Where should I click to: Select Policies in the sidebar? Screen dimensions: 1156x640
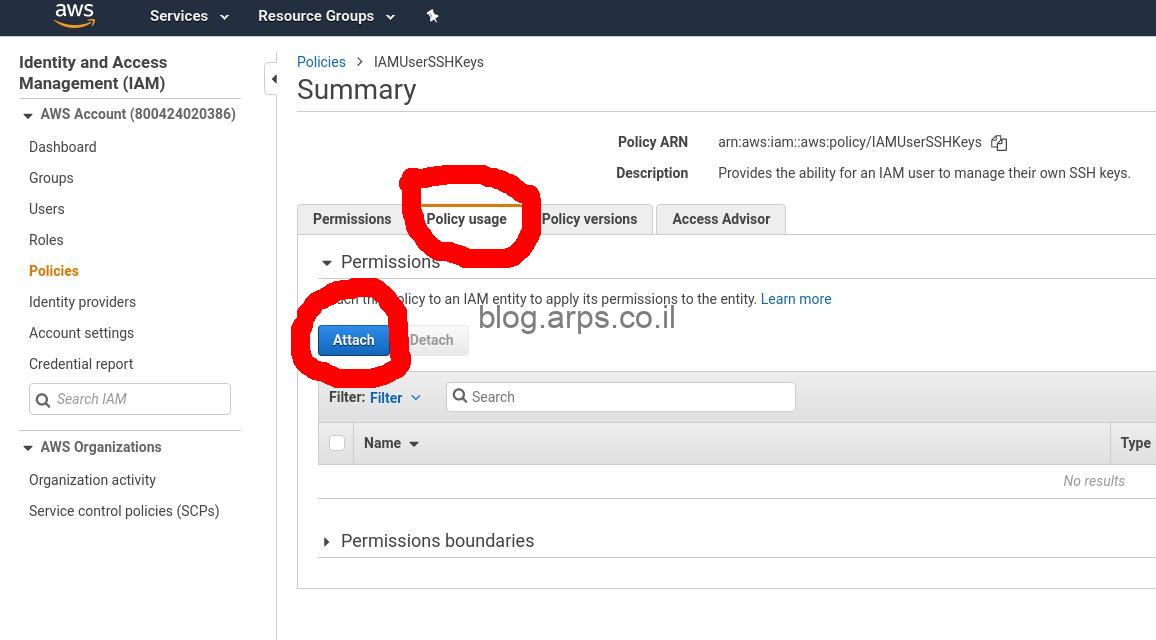point(54,271)
